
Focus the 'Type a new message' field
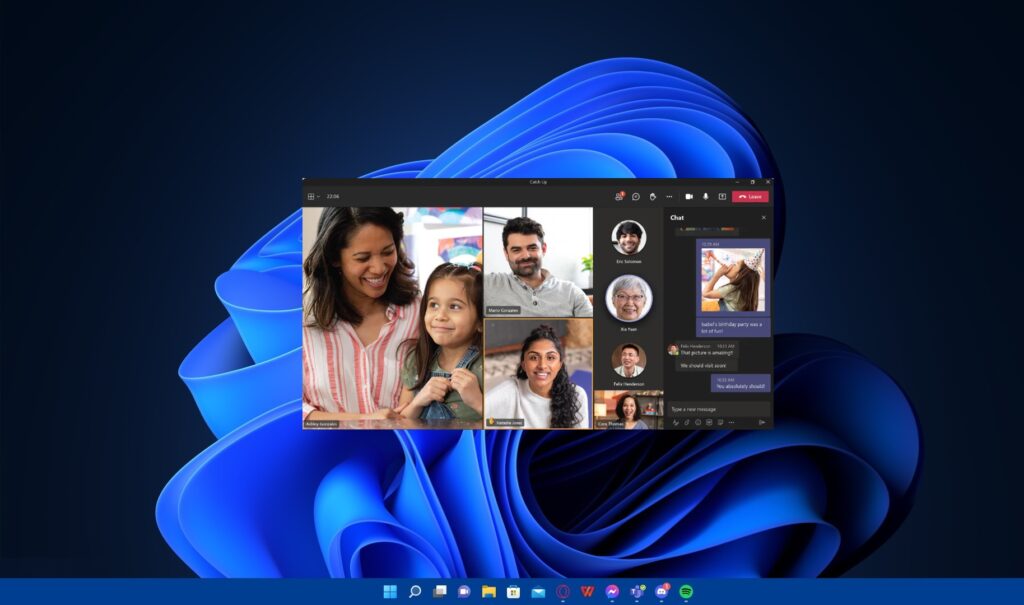point(718,409)
